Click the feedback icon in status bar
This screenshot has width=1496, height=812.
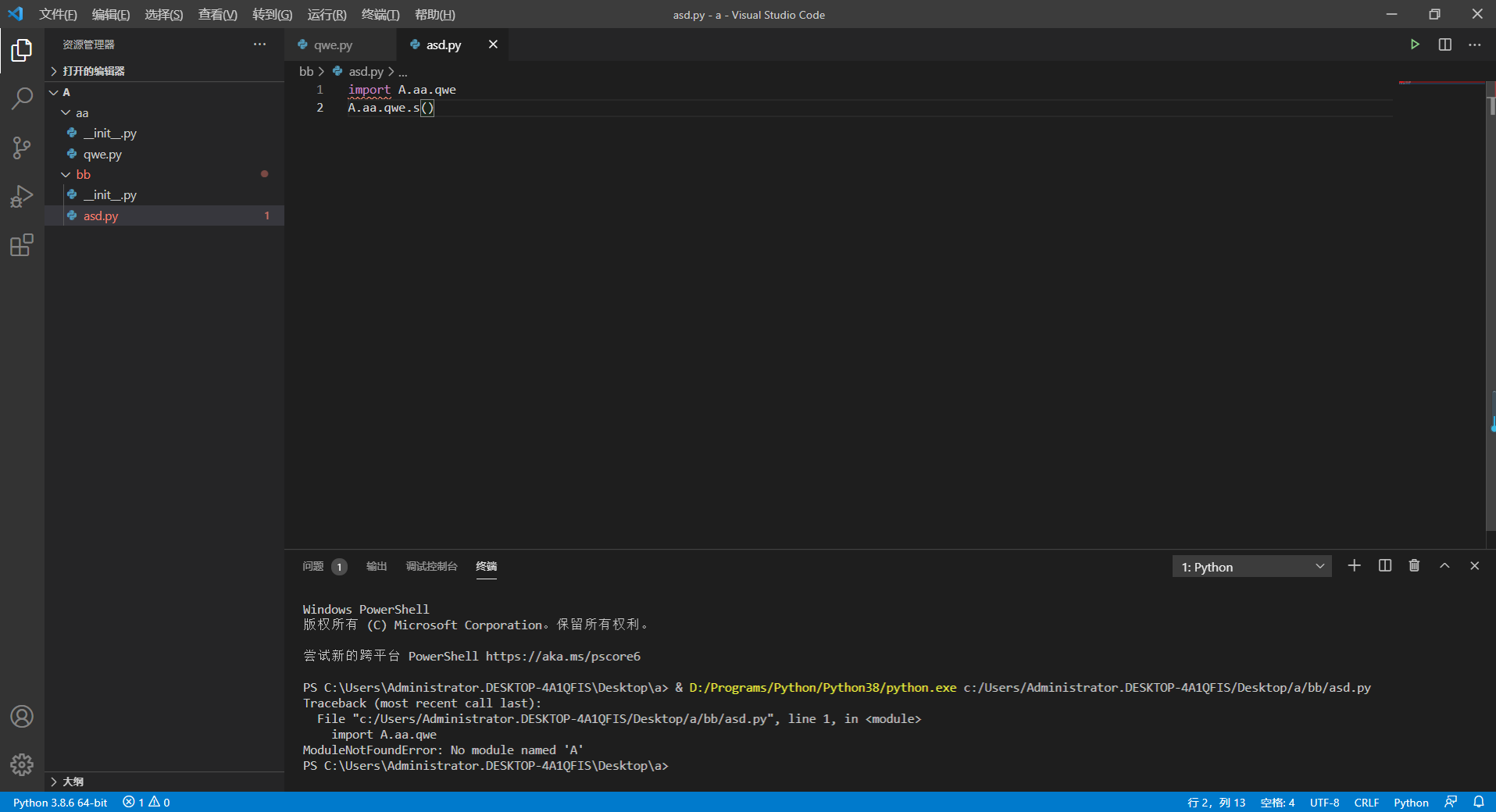(x=1451, y=803)
